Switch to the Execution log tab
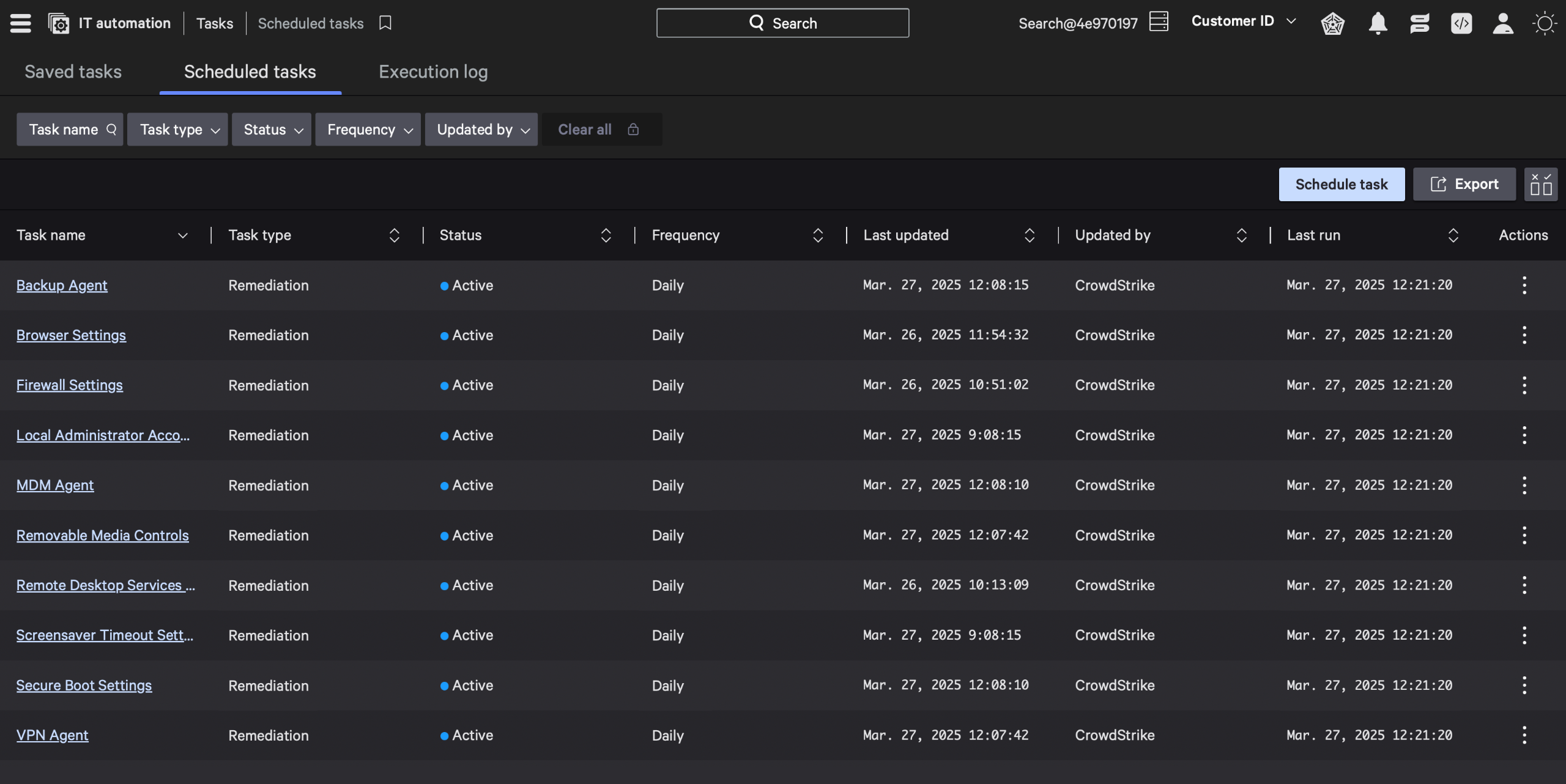This screenshot has width=1566, height=784. pos(433,72)
